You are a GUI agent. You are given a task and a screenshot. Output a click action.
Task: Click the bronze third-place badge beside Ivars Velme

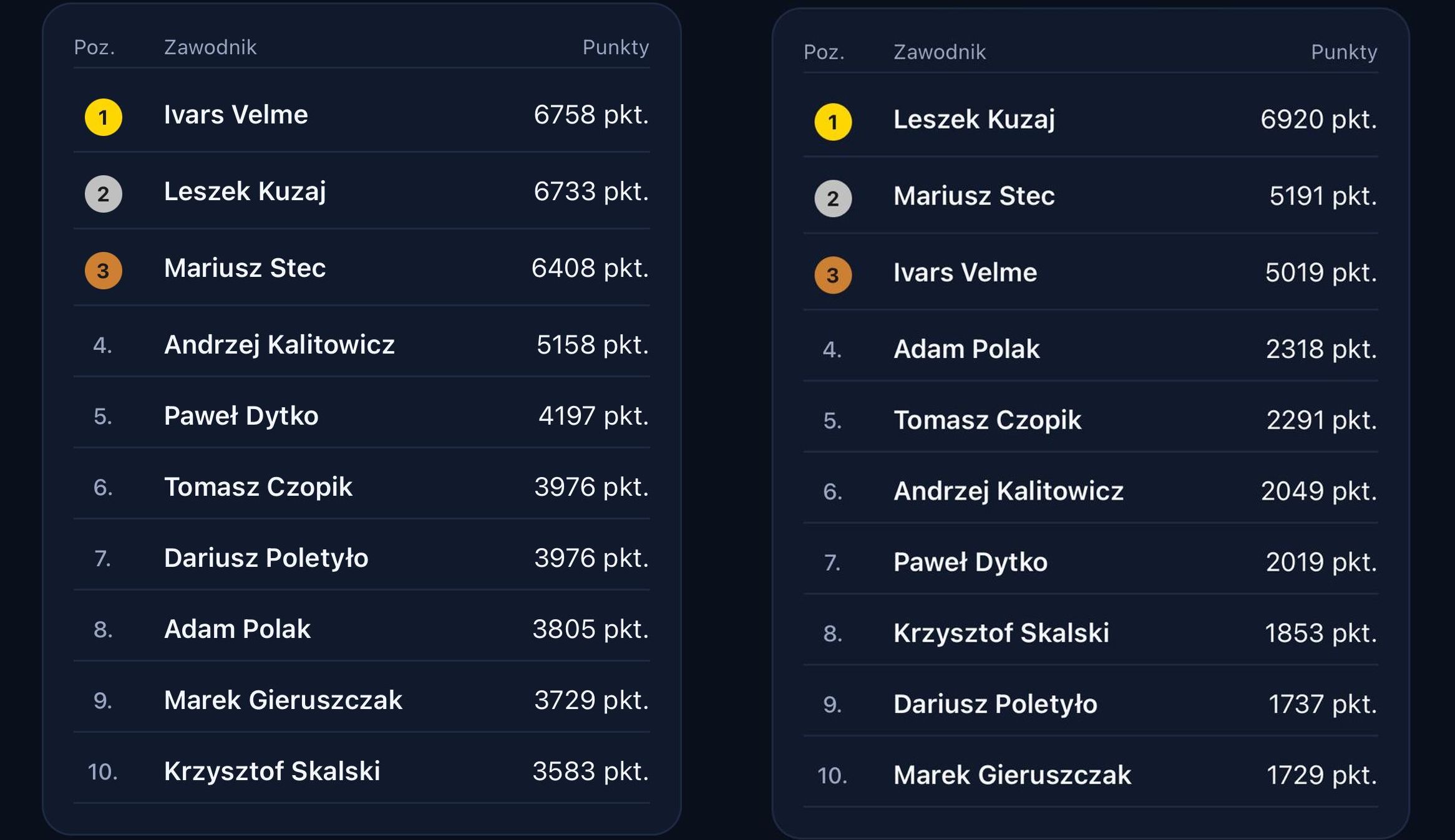click(x=833, y=275)
